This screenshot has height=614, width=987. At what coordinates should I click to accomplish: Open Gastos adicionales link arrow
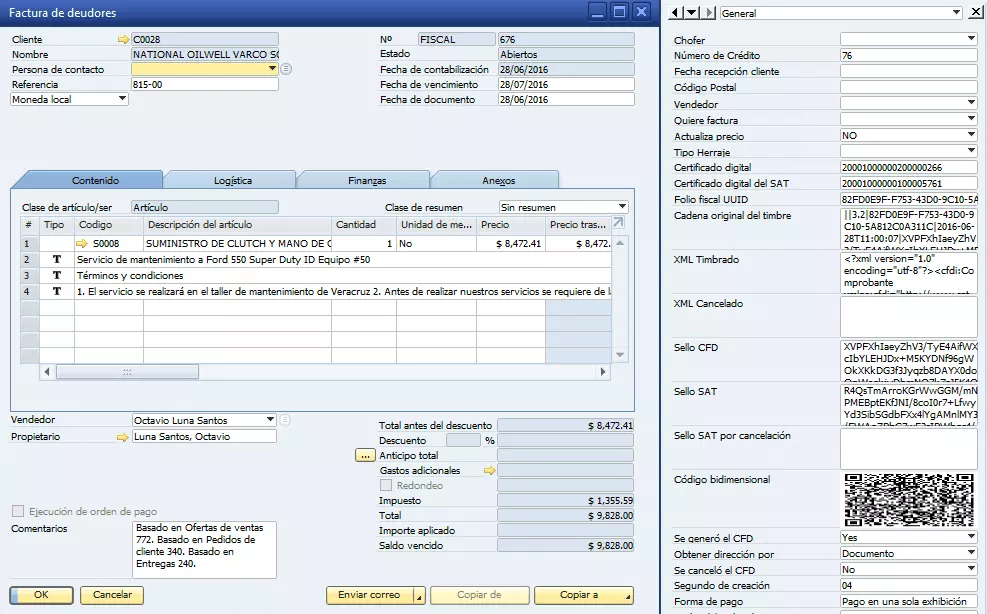[x=489, y=470]
